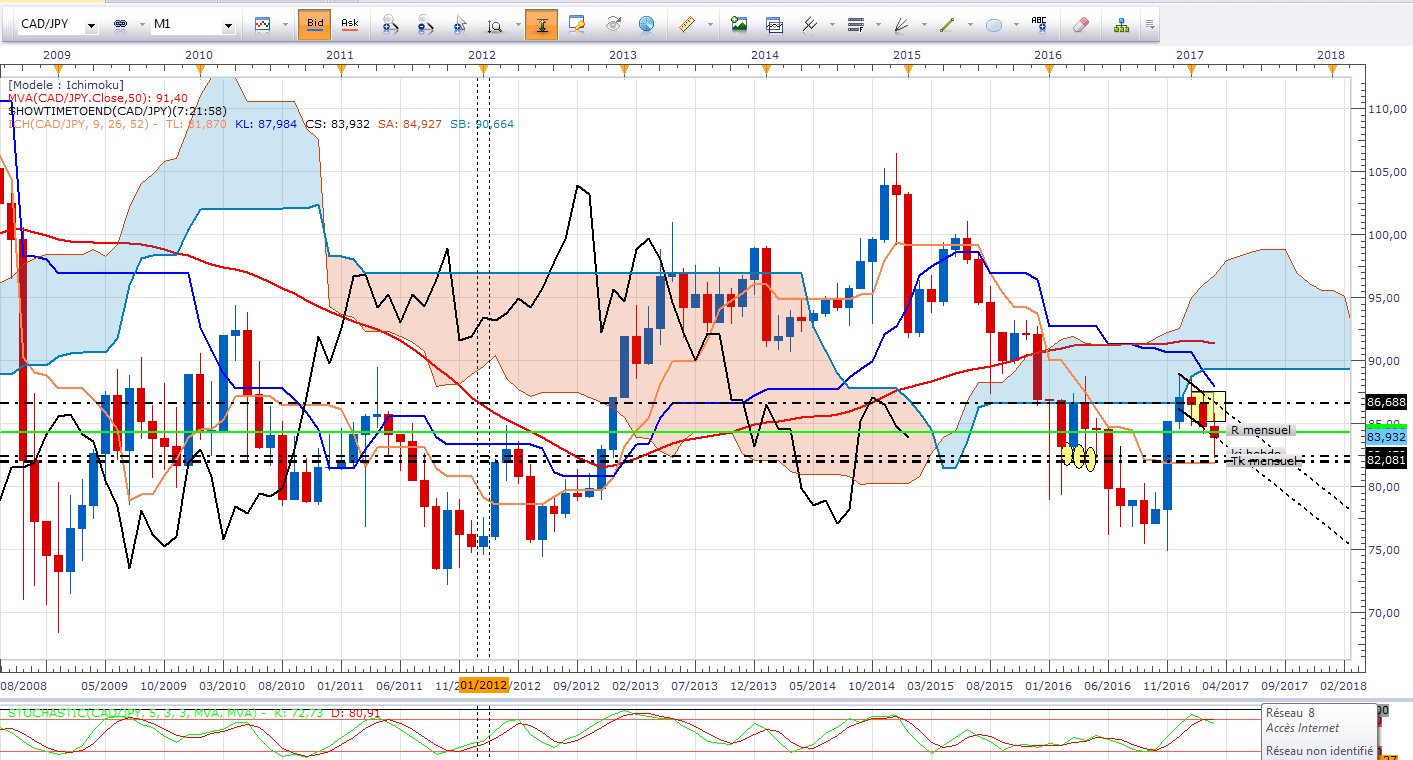Click the chart properties key icon
The image size is (1413, 760).
tap(576, 24)
